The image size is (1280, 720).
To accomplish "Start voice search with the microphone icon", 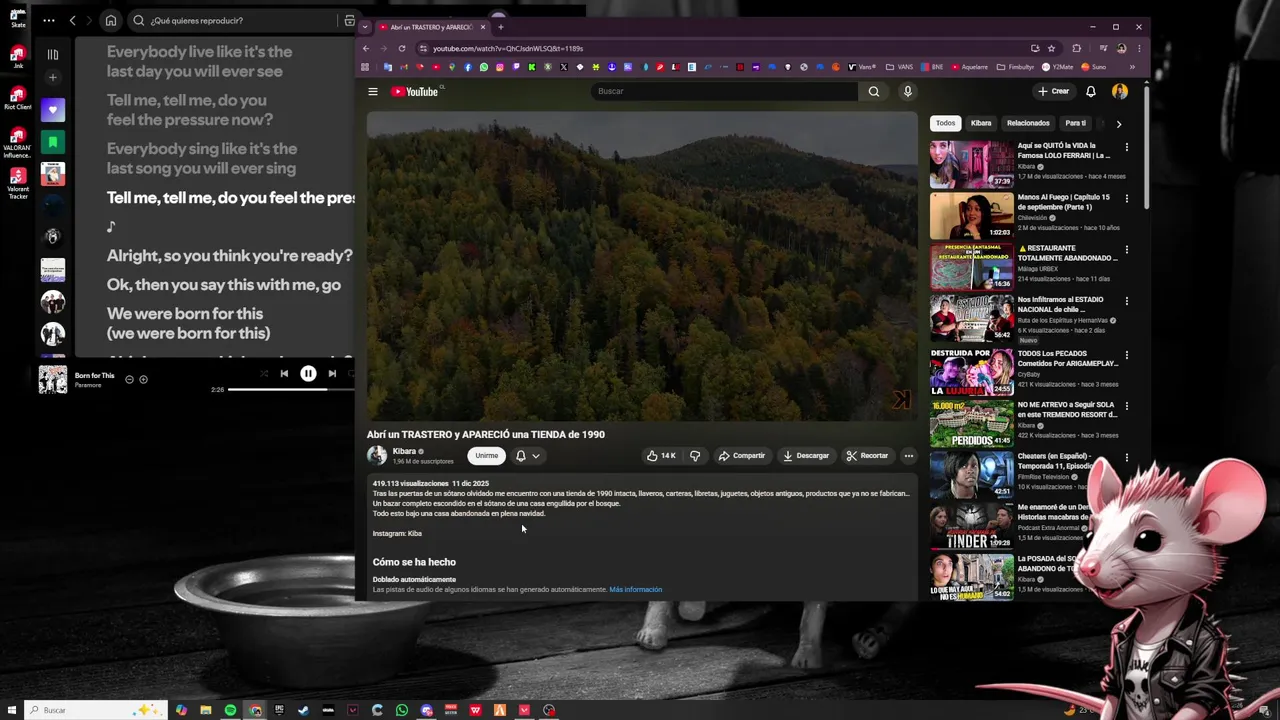I will click(x=907, y=91).
